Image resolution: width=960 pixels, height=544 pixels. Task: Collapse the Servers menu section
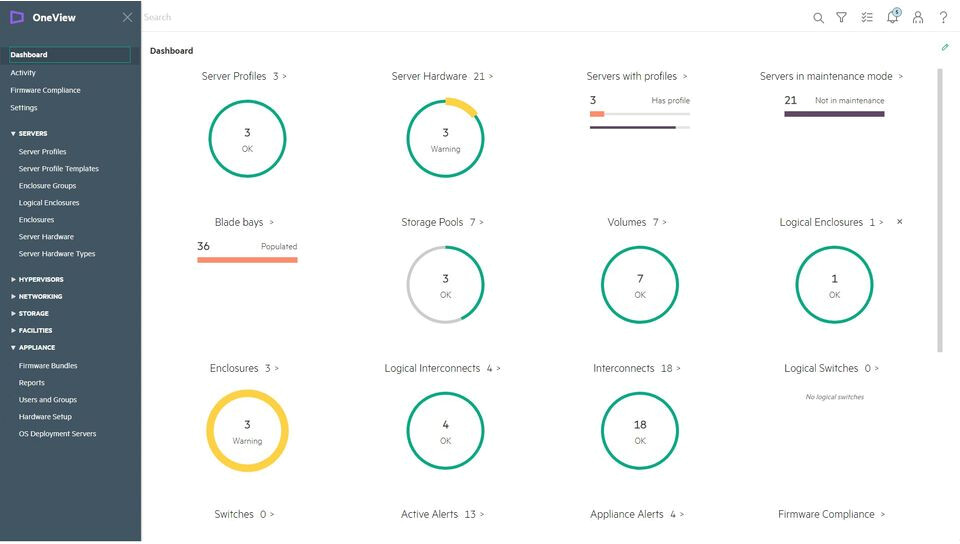14,133
